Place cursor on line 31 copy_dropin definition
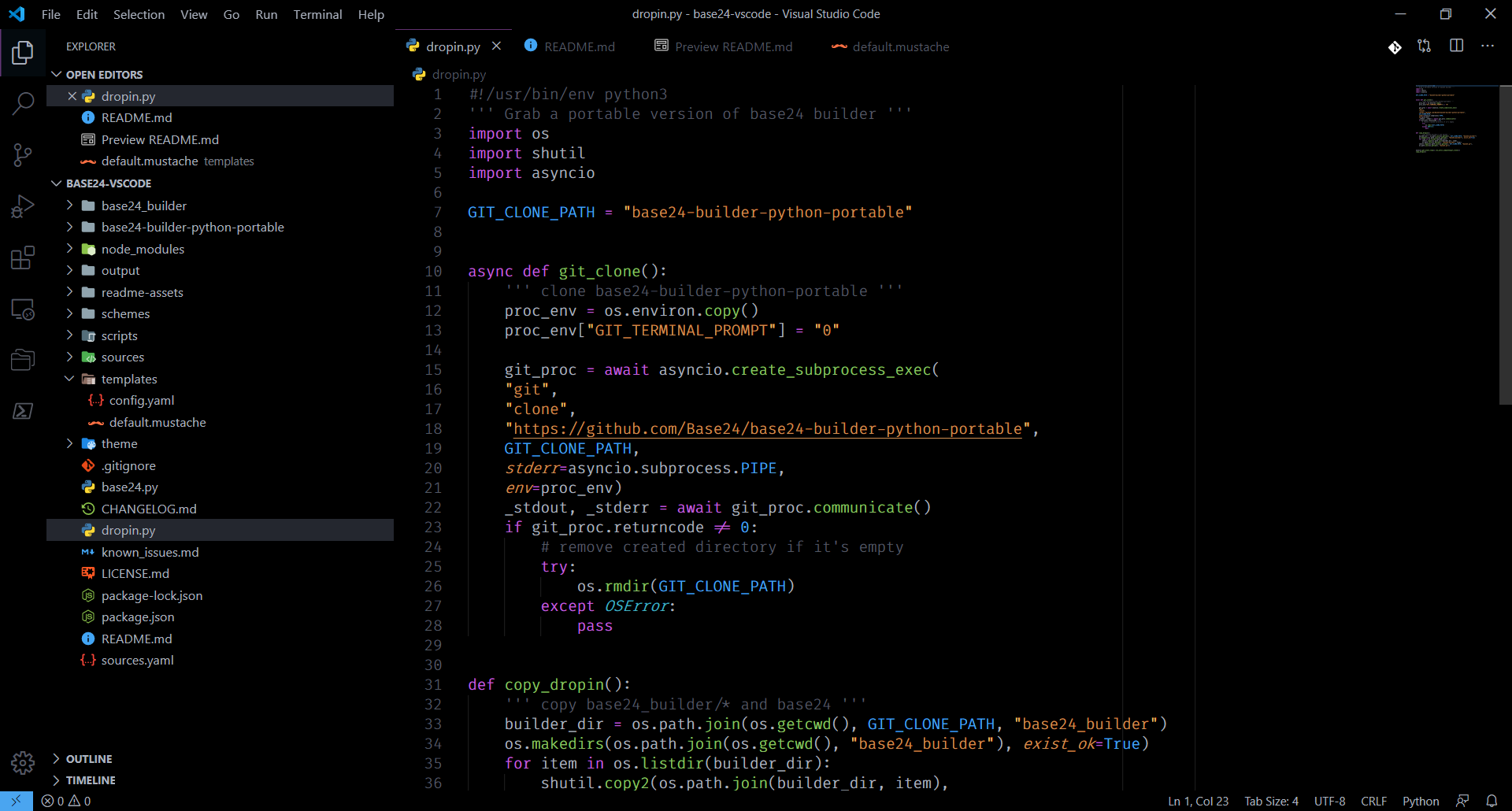Image resolution: width=1512 pixels, height=811 pixels. pos(550,685)
